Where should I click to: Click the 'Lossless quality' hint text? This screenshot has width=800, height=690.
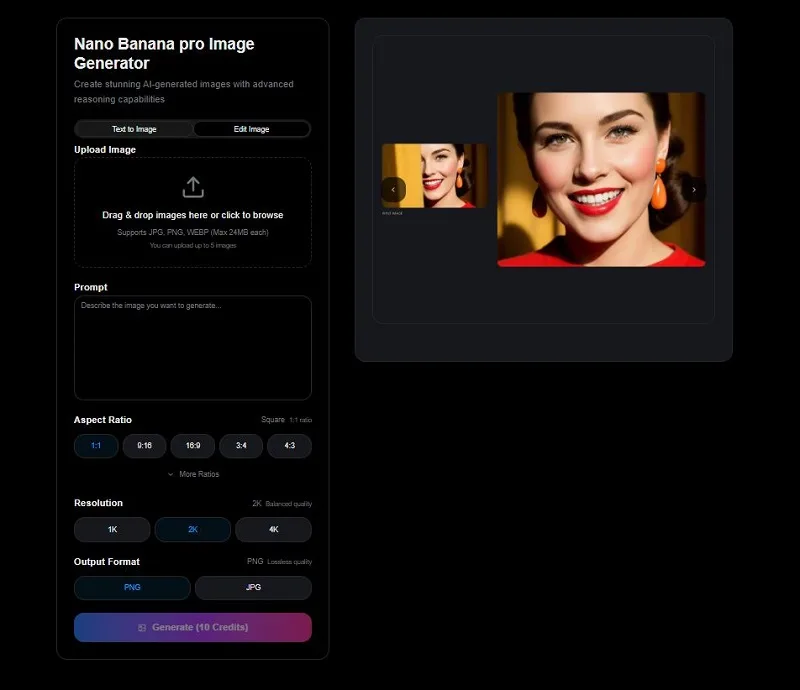[x=289, y=562]
